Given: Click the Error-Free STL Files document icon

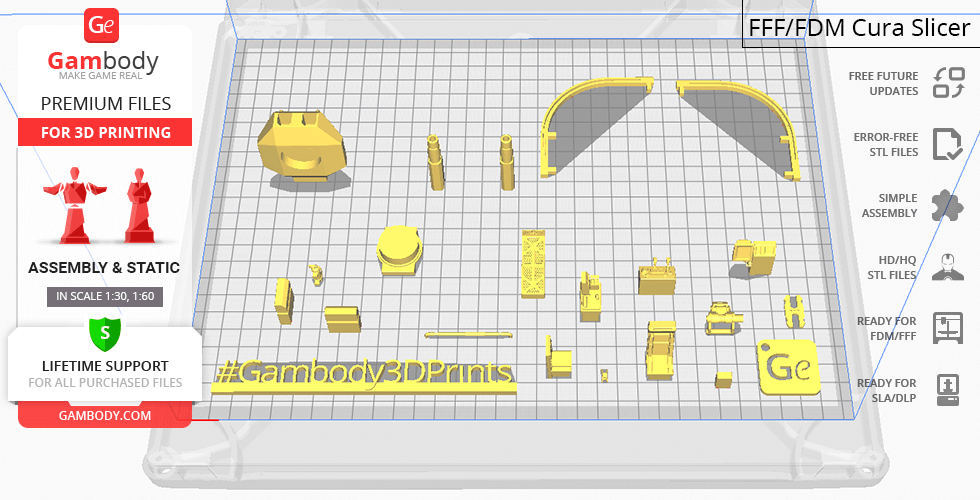Looking at the screenshot, I should point(947,144).
